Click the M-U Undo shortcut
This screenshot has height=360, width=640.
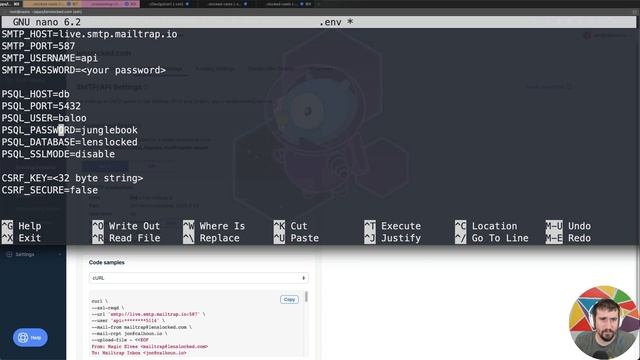click(568, 226)
